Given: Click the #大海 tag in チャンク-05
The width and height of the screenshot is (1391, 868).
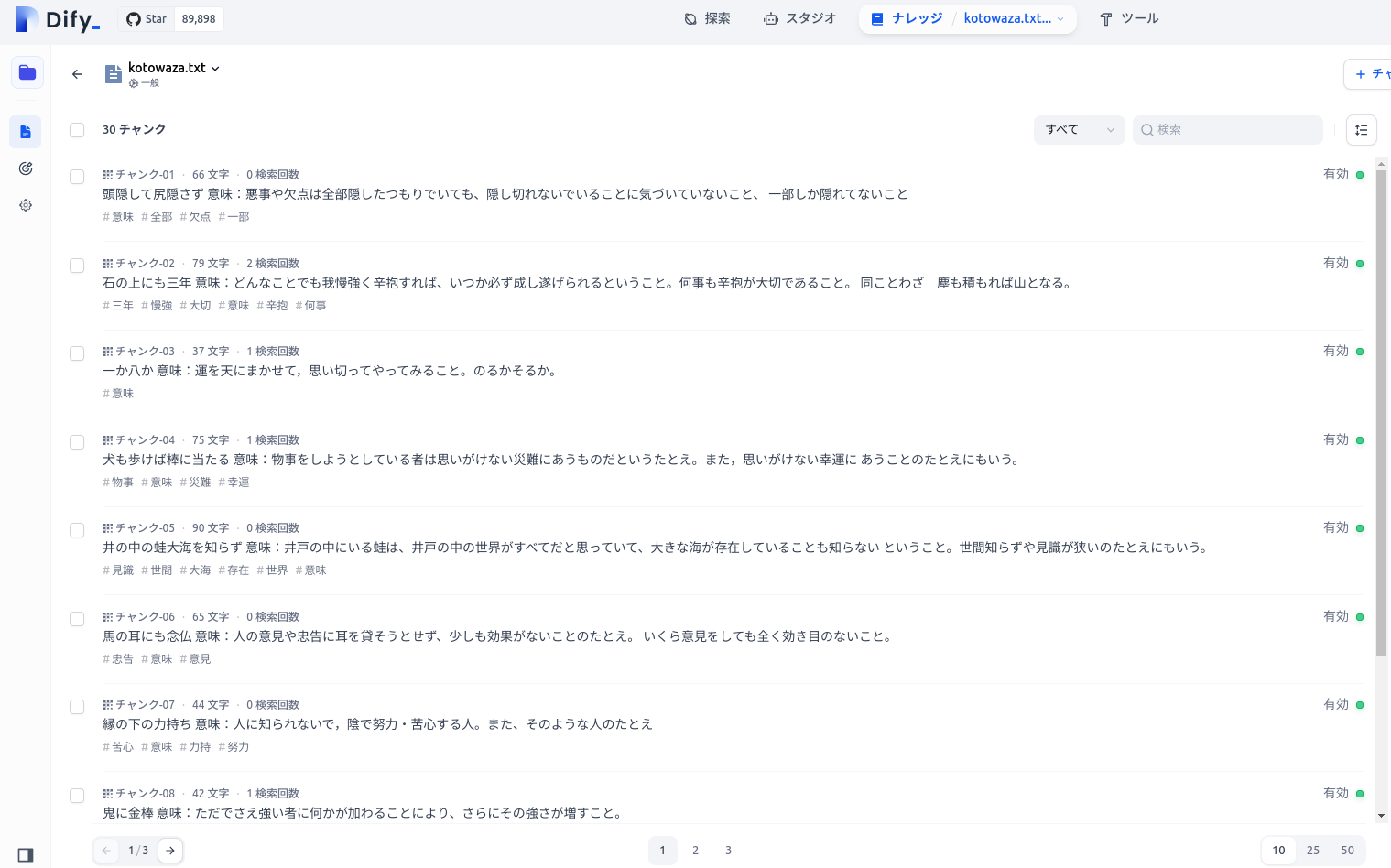Looking at the screenshot, I should click(195, 570).
